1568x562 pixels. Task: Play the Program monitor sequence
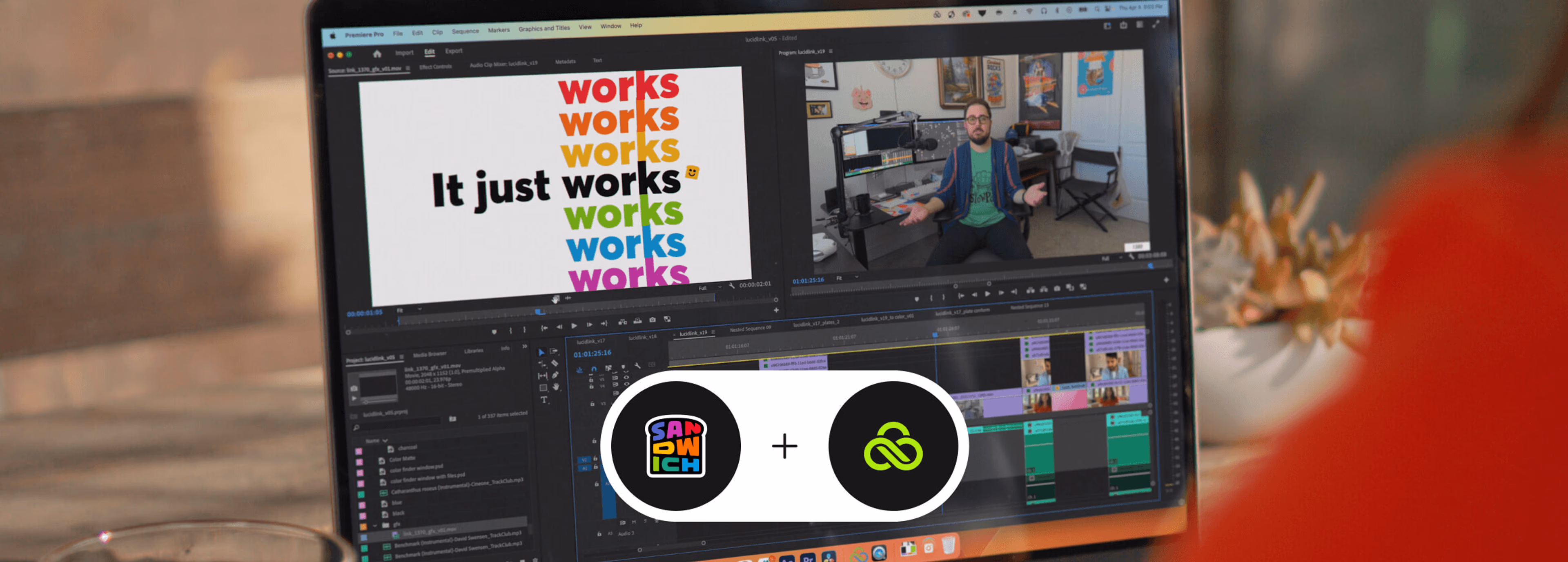987,294
